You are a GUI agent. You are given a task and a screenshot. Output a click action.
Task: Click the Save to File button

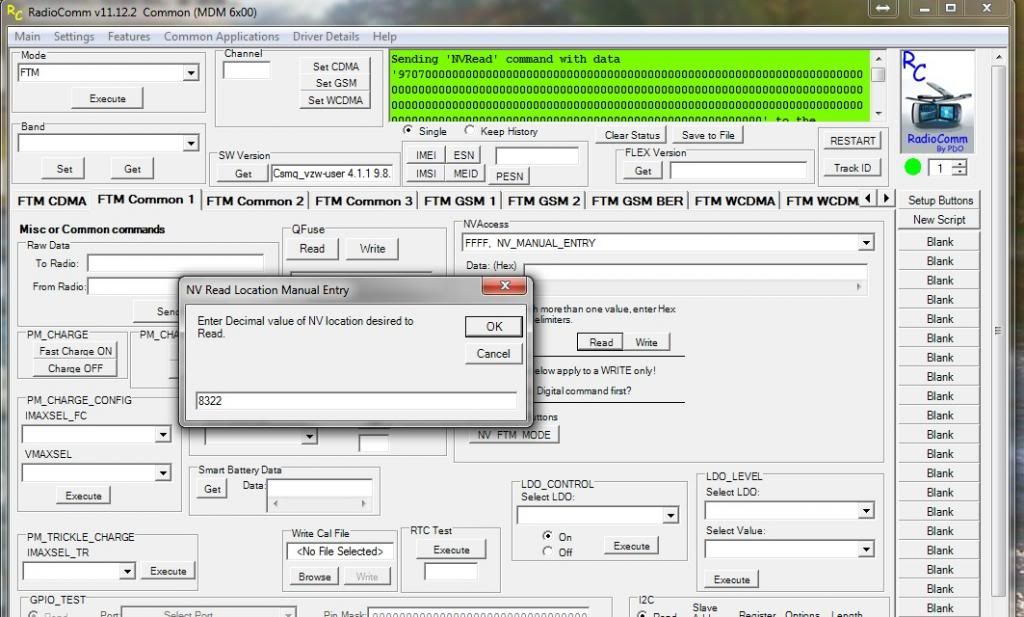tap(708, 135)
